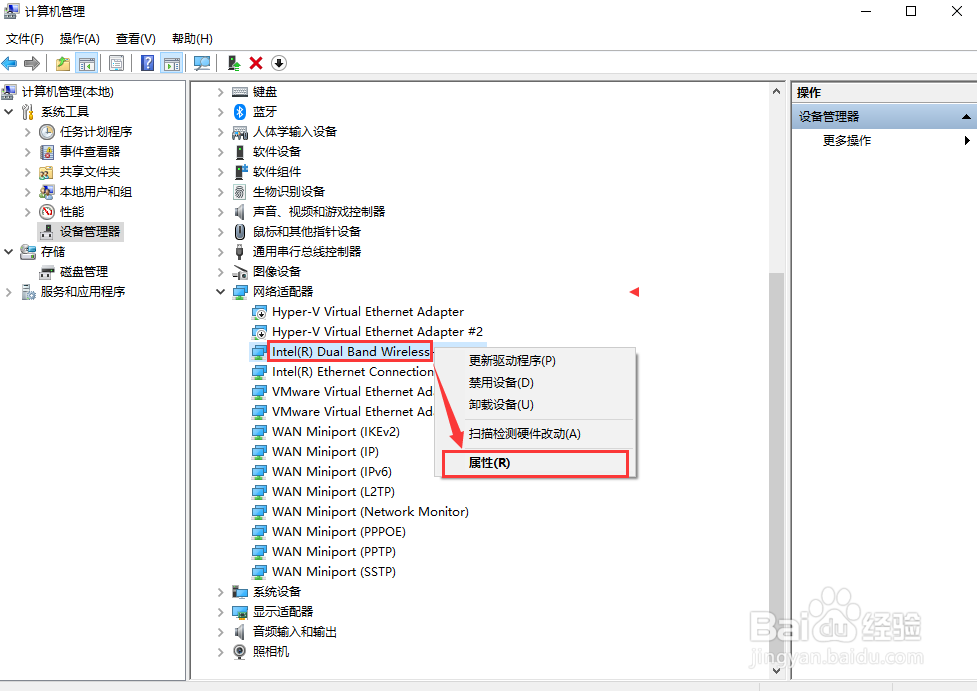Image resolution: width=977 pixels, height=691 pixels.
Task: Click the update driver toolbar icon
Action: 234,63
